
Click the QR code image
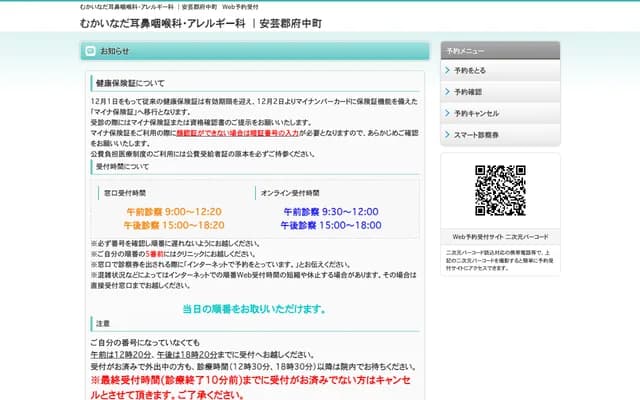pyautogui.click(x=500, y=190)
